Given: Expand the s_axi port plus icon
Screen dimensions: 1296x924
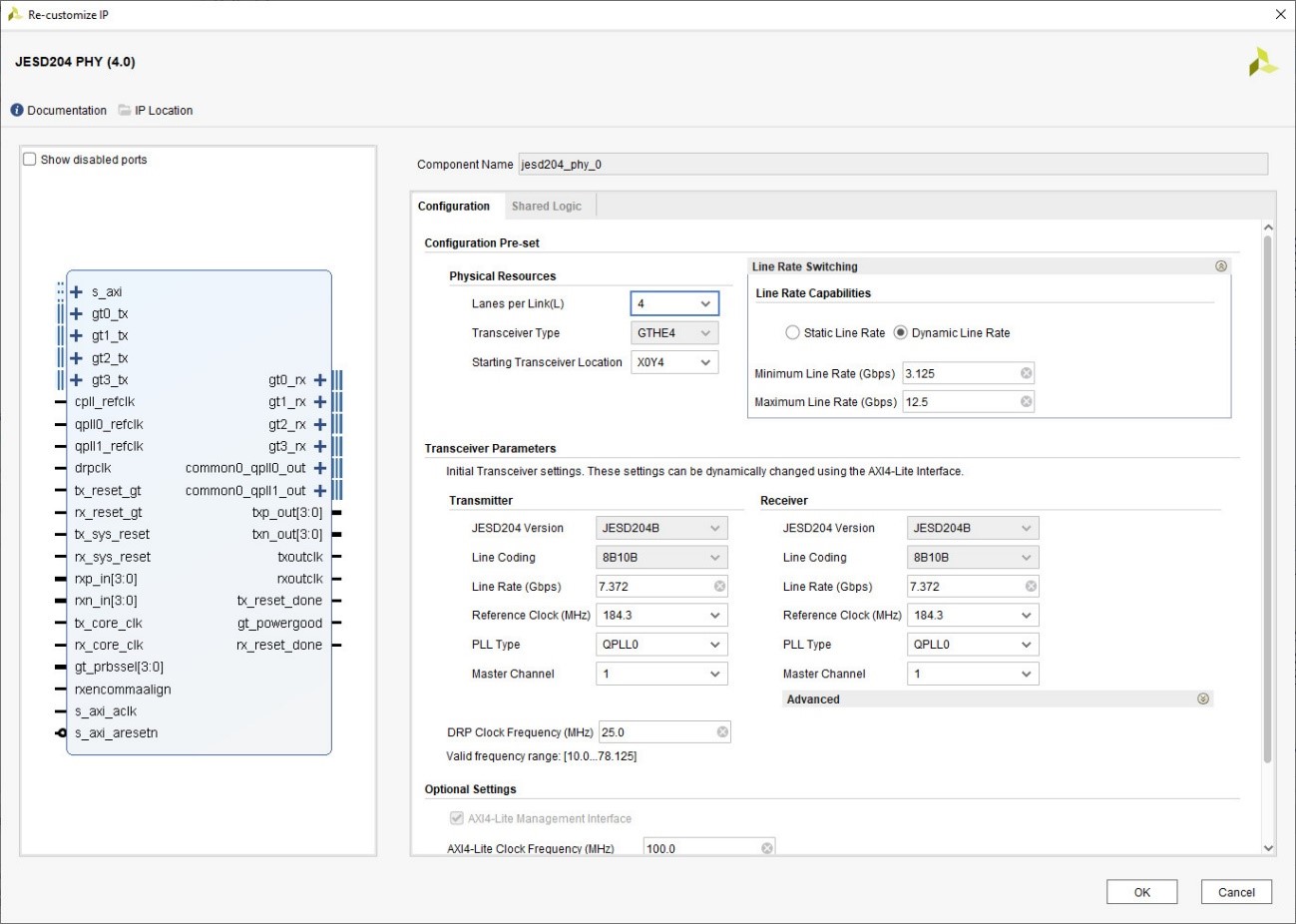Looking at the screenshot, I should 77,292.
